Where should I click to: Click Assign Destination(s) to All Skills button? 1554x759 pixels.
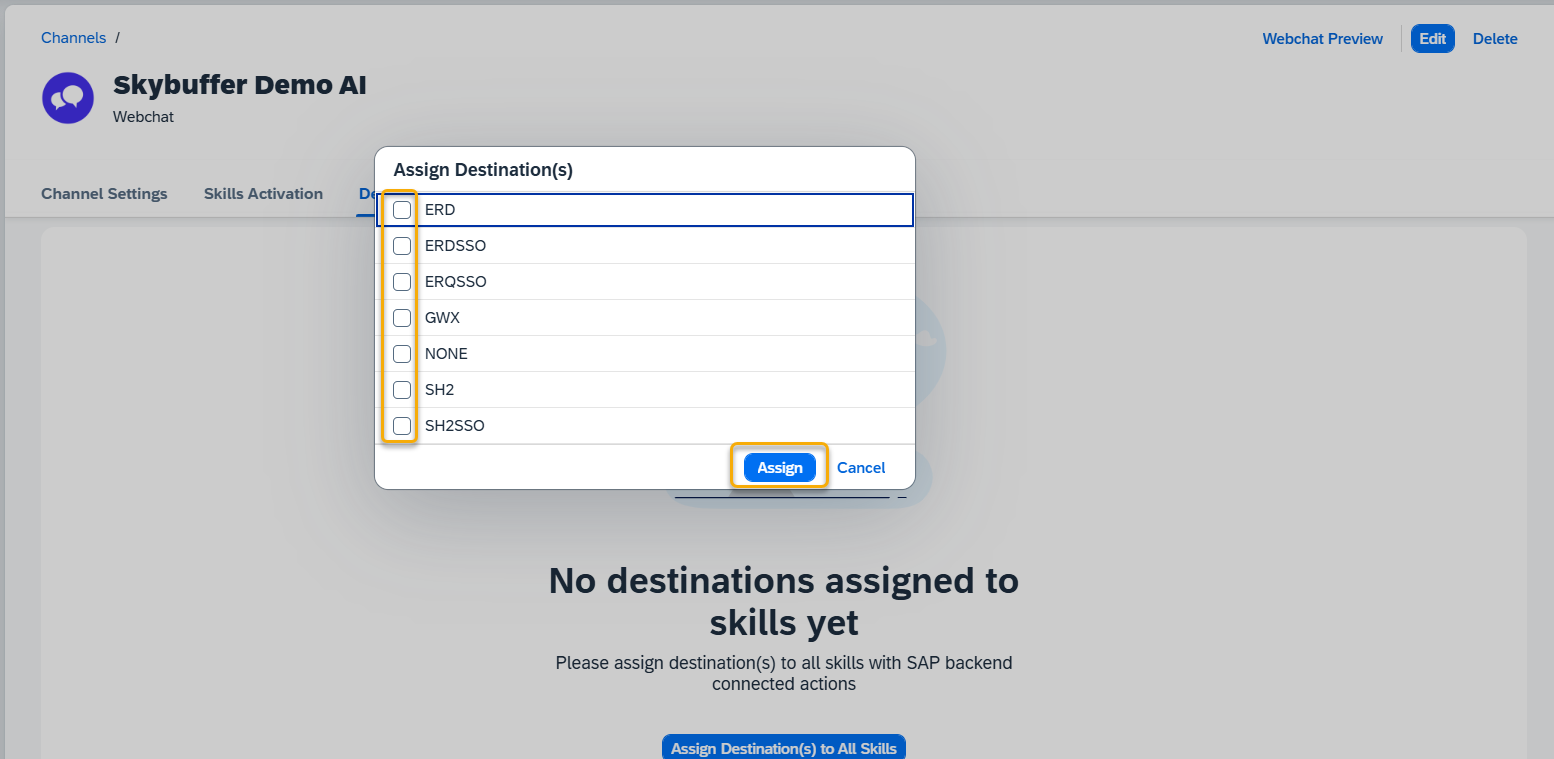pyautogui.click(x=784, y=748)
